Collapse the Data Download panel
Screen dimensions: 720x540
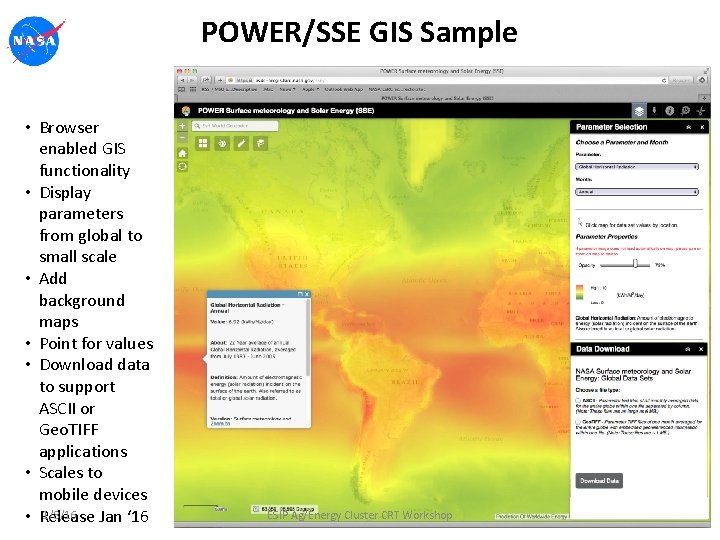(687, 349)
